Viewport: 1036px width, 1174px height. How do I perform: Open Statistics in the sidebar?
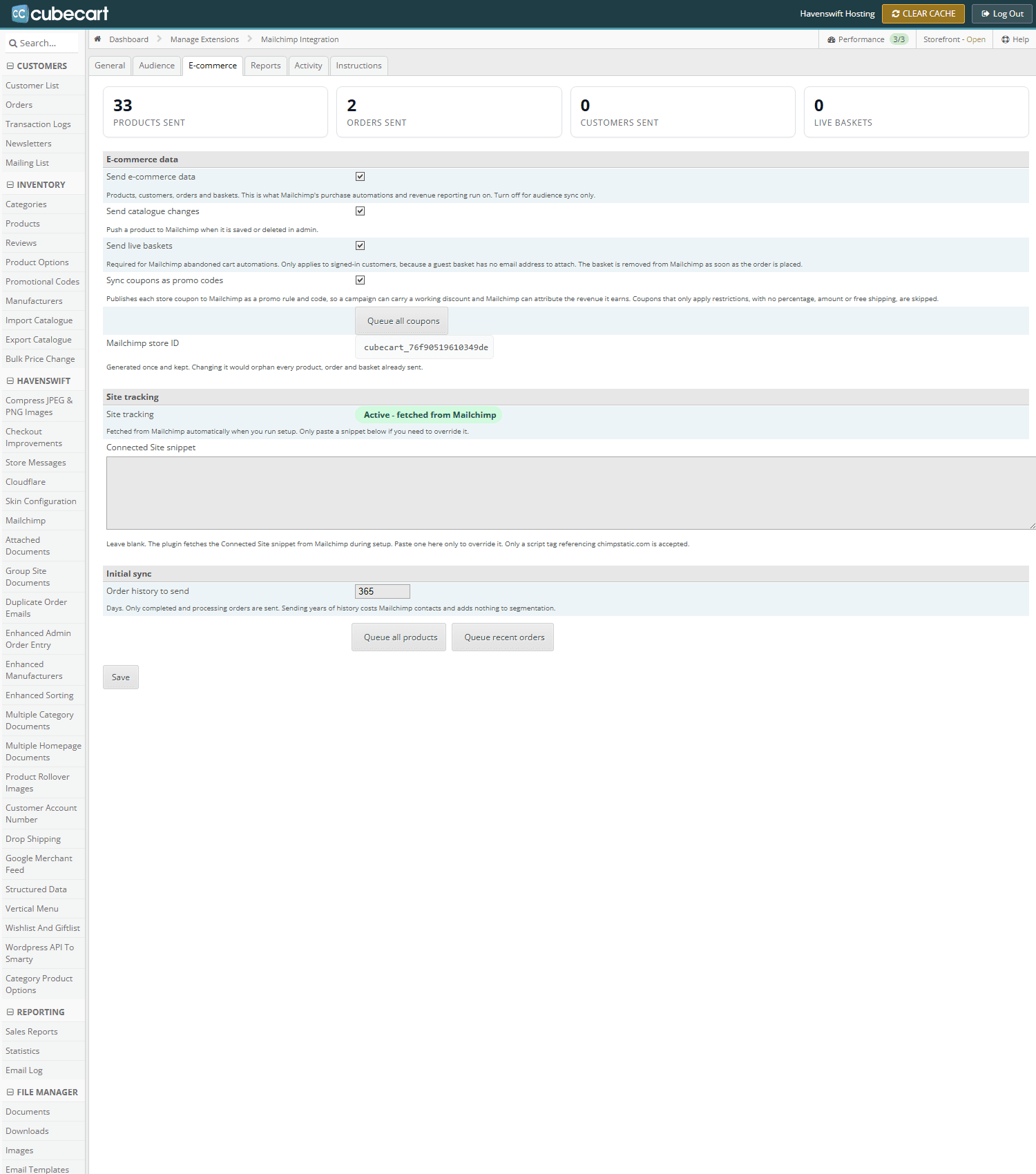pos(23,1051)
